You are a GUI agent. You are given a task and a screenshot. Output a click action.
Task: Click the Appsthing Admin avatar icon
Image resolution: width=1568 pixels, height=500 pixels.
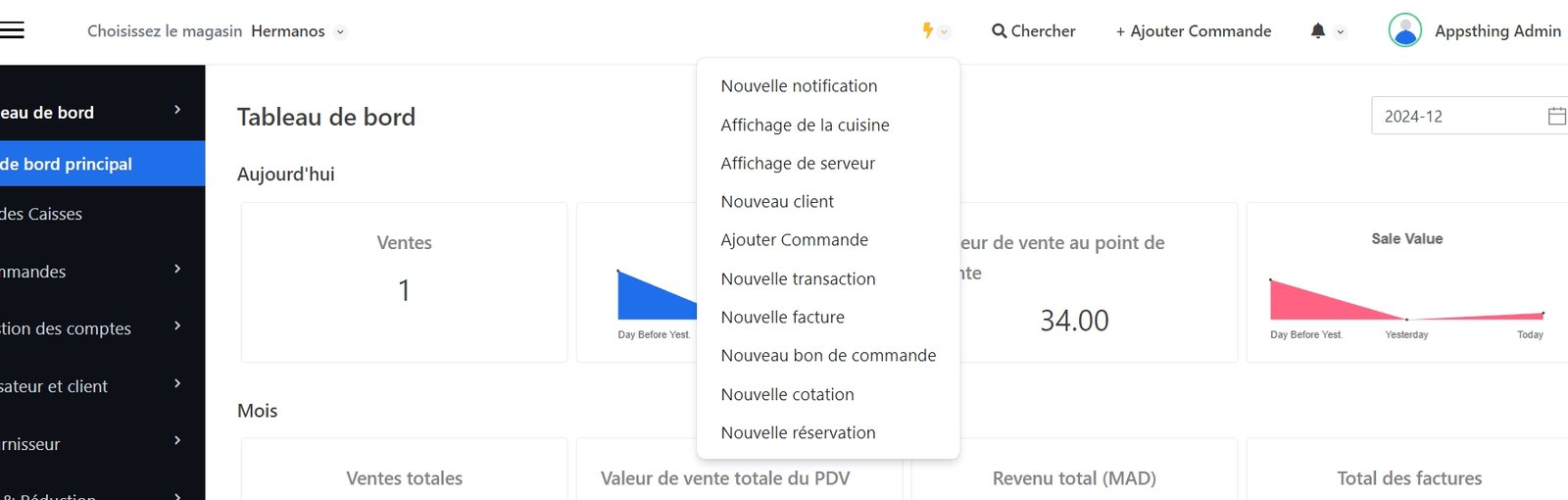coord(1404,30)
